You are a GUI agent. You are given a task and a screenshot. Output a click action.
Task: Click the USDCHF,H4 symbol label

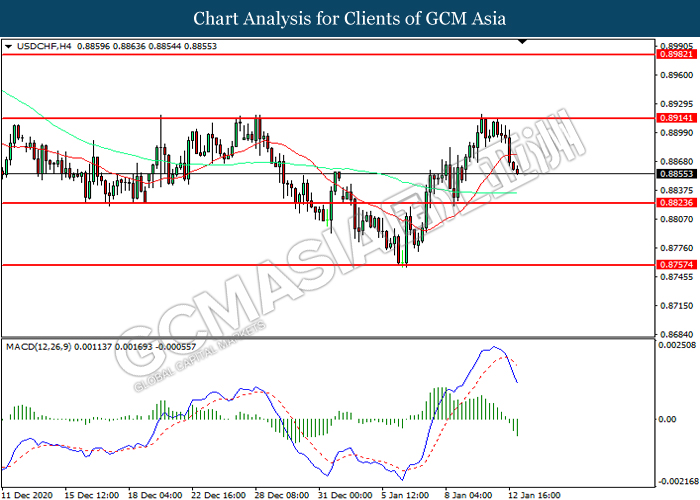pos(44,46)
